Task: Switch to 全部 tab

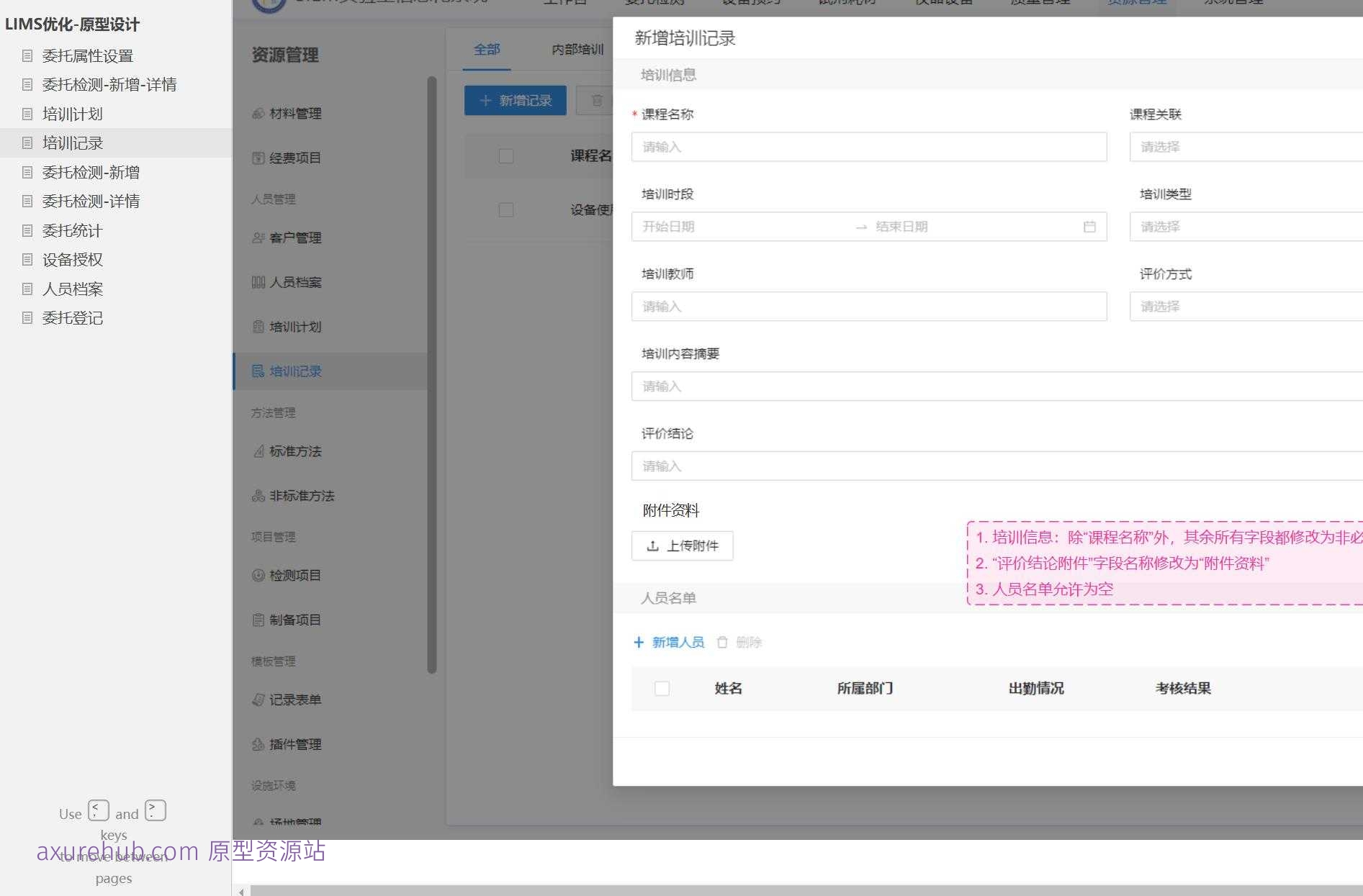Action: coord(487,50)
